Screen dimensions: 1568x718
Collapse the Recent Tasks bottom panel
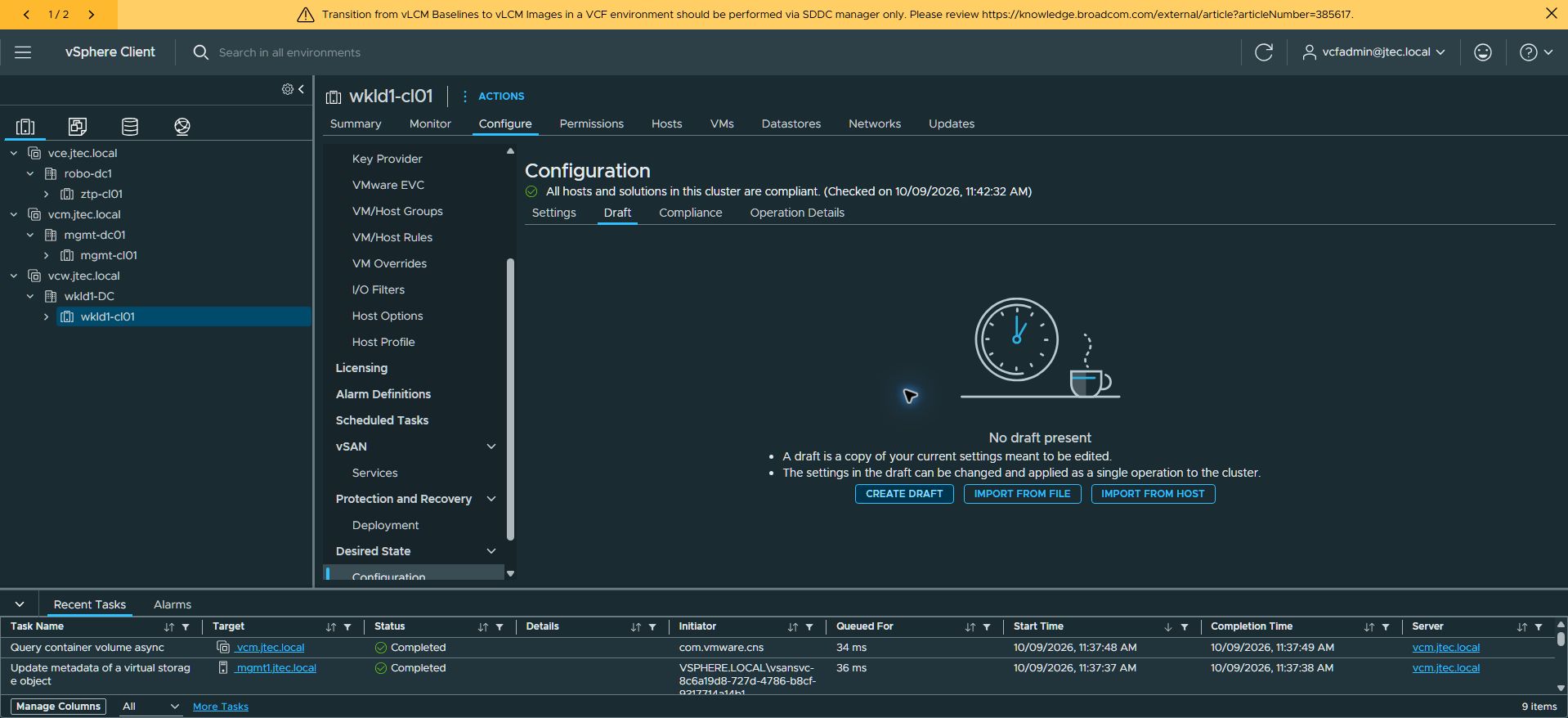click(20, 604)
